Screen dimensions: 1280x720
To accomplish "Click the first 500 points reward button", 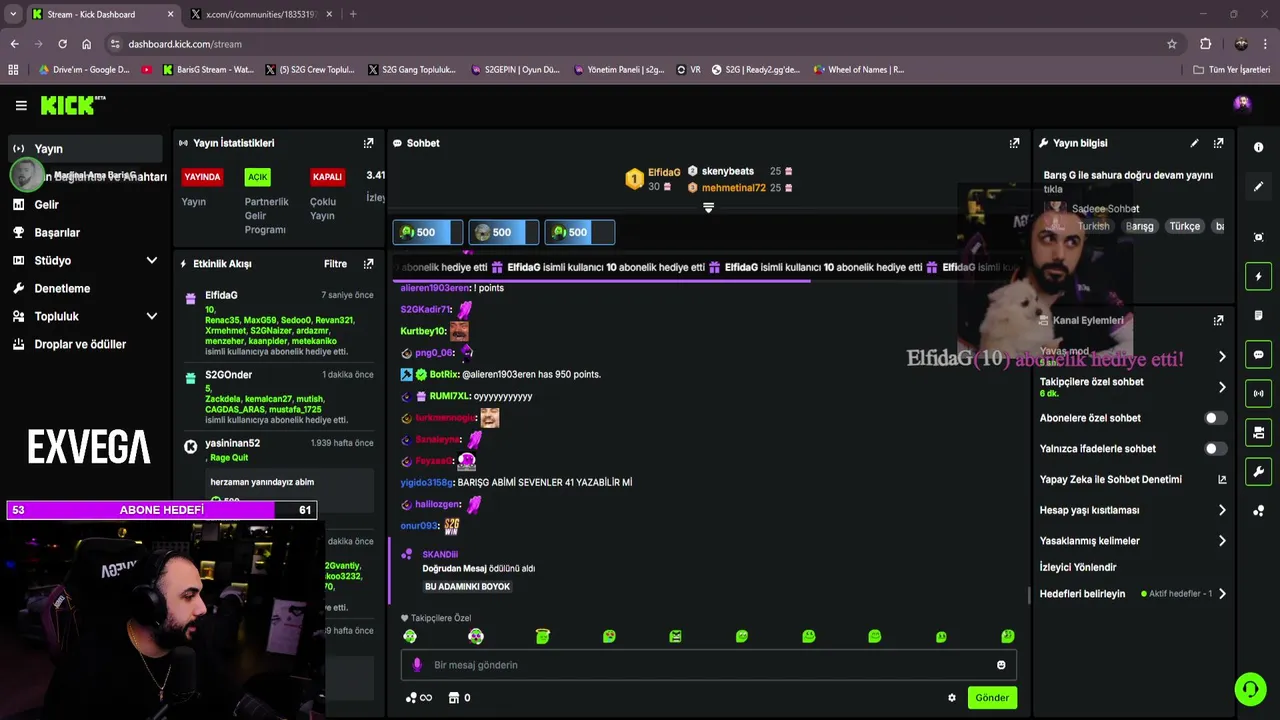I will (428, 232).
